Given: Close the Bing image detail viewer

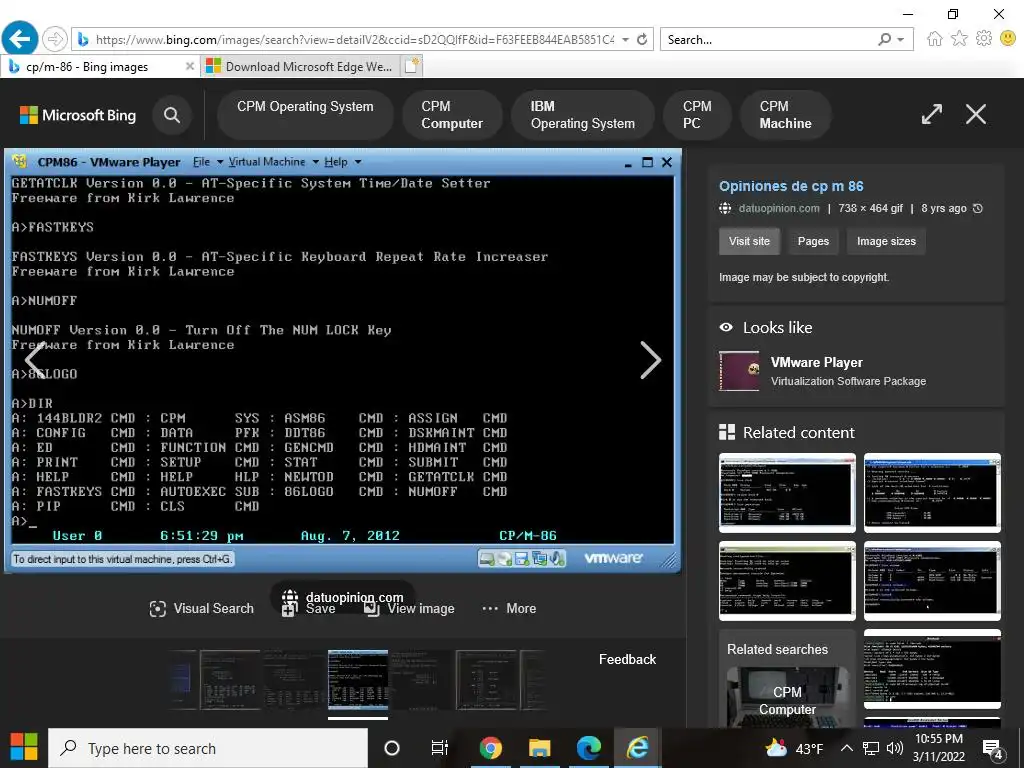Looking at the screenshot, I should (x=976, y=114).
